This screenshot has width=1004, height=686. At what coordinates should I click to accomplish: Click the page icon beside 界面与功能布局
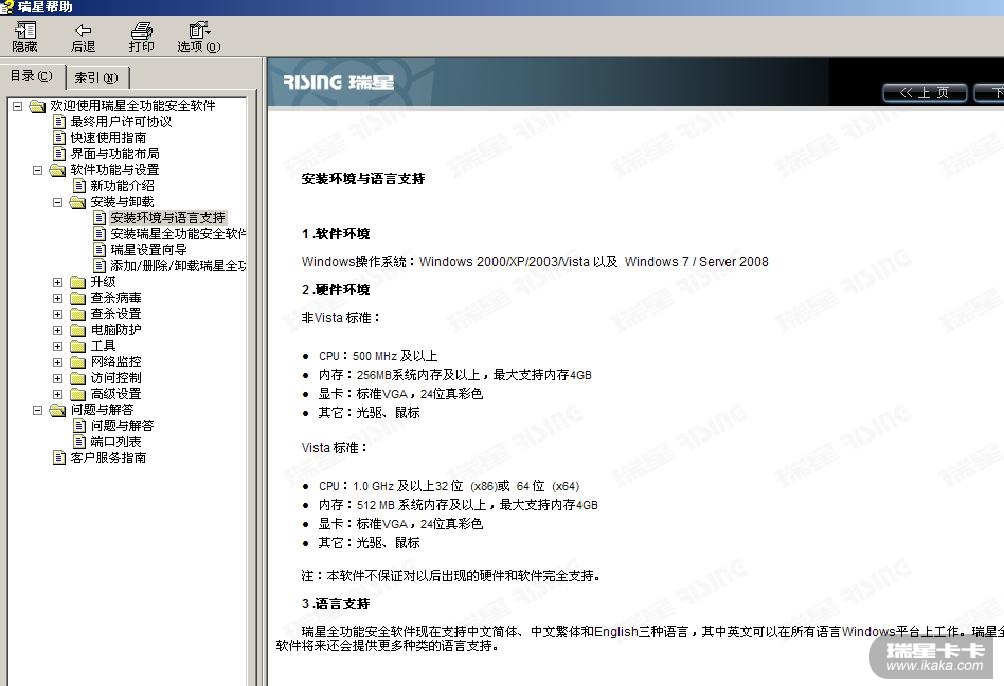60,154
